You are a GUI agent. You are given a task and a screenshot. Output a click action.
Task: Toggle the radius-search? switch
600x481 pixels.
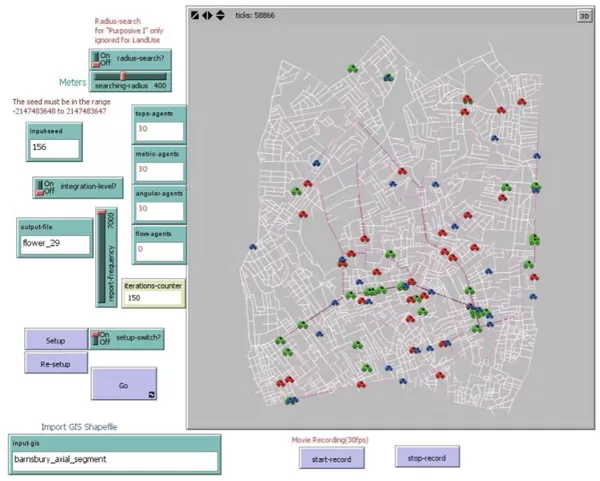tap(130, 59)
